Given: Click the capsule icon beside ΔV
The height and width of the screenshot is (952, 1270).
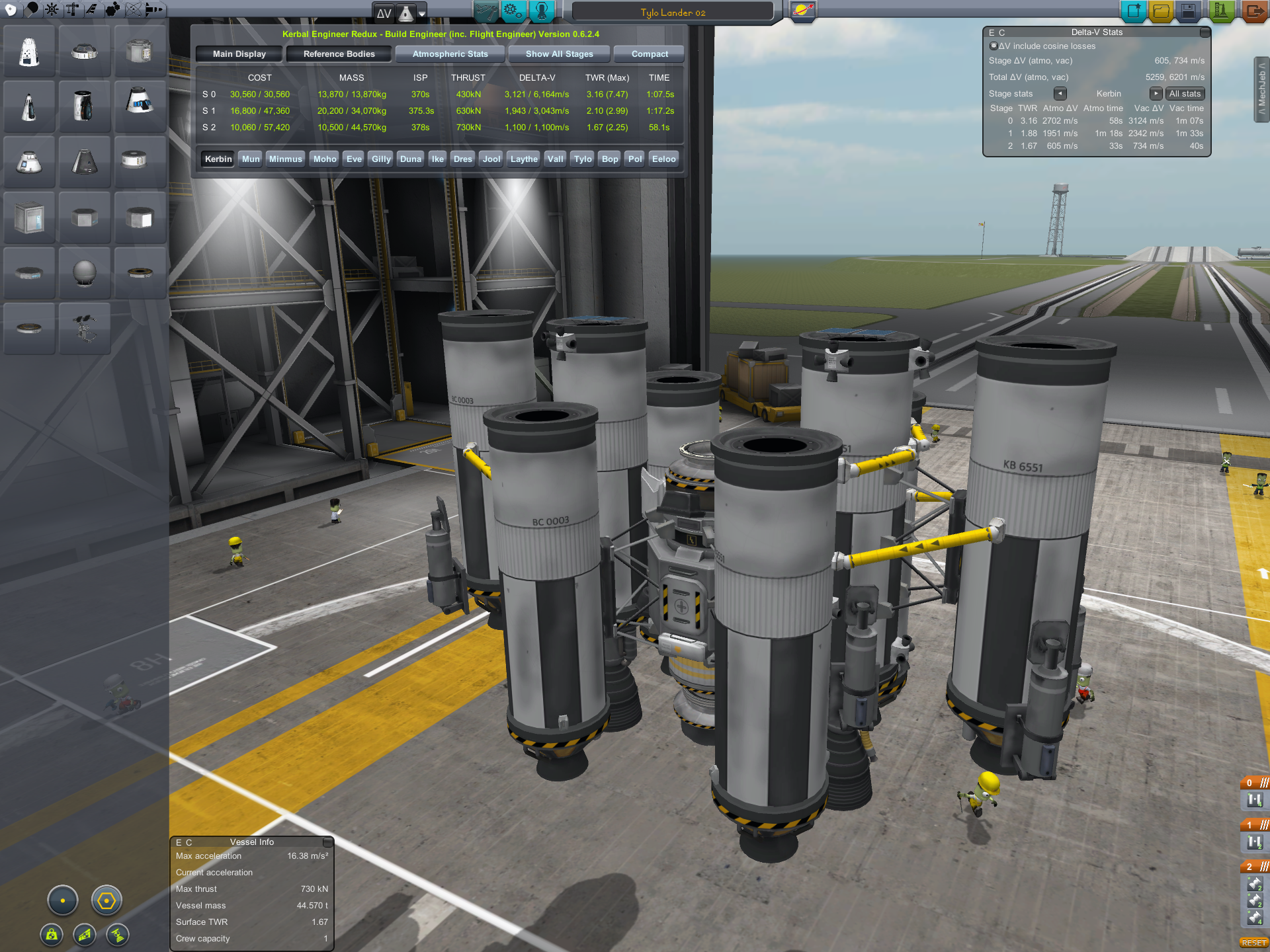Looking at the screenshot, I should (x=405, y=13).
